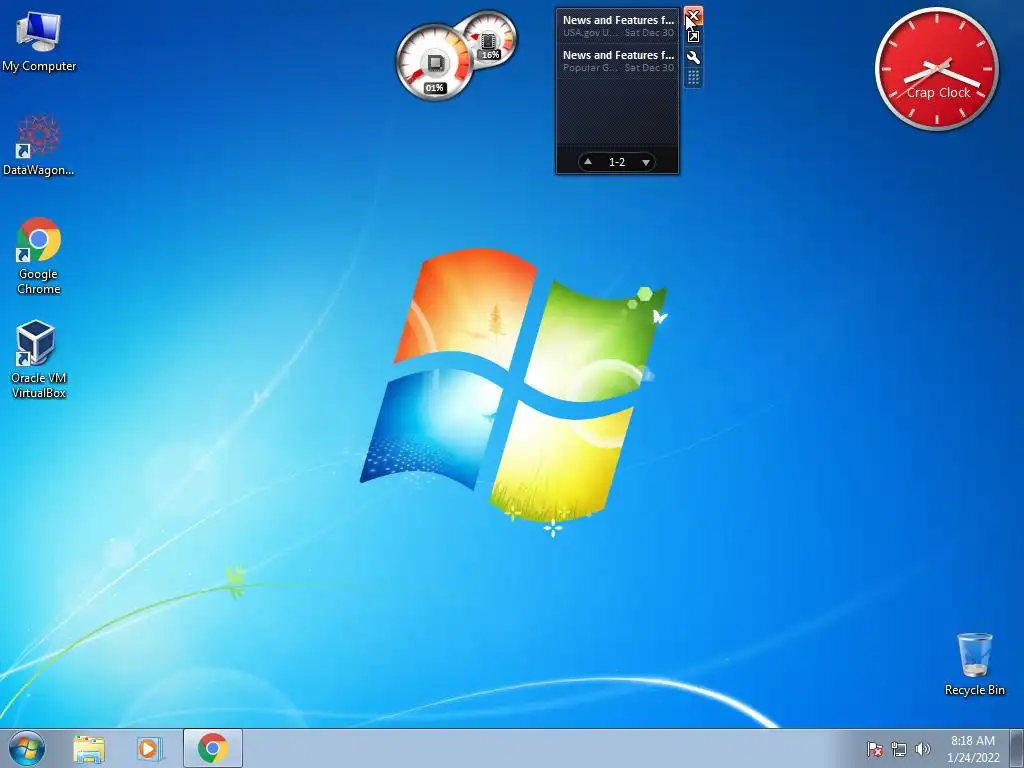Click the memory usage meter dial showing 16%
The height and width of the screenshot is (768, 1024).
(490, 38)
